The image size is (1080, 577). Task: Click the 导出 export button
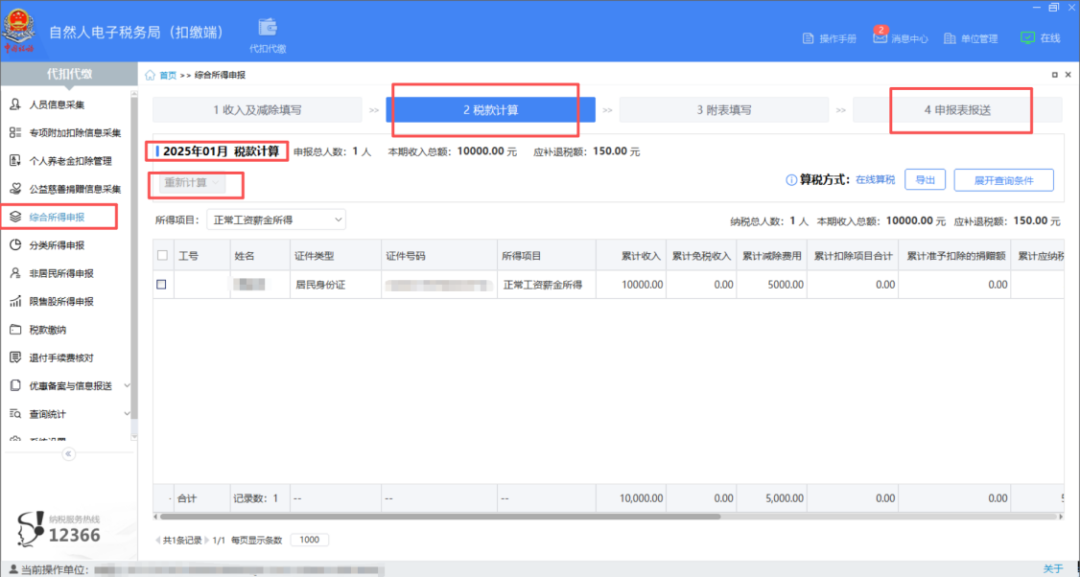925,180
